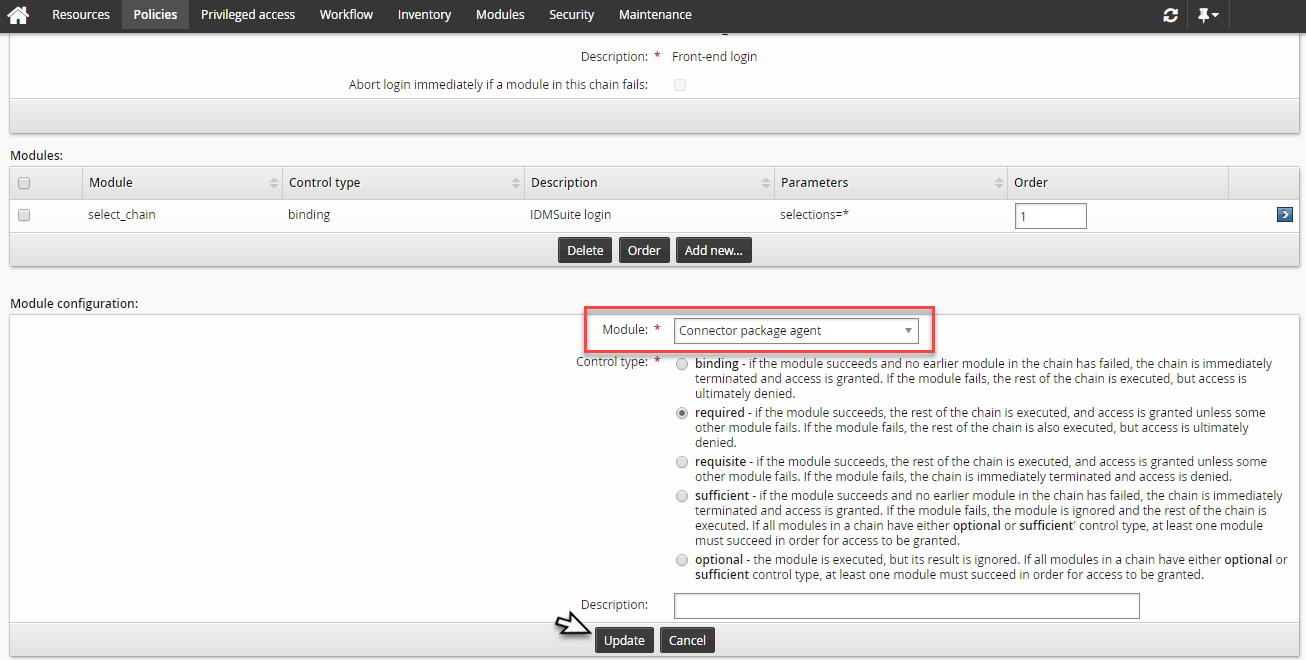
Task: Open the pin dropdown icon
Action: coord(1208,15)
